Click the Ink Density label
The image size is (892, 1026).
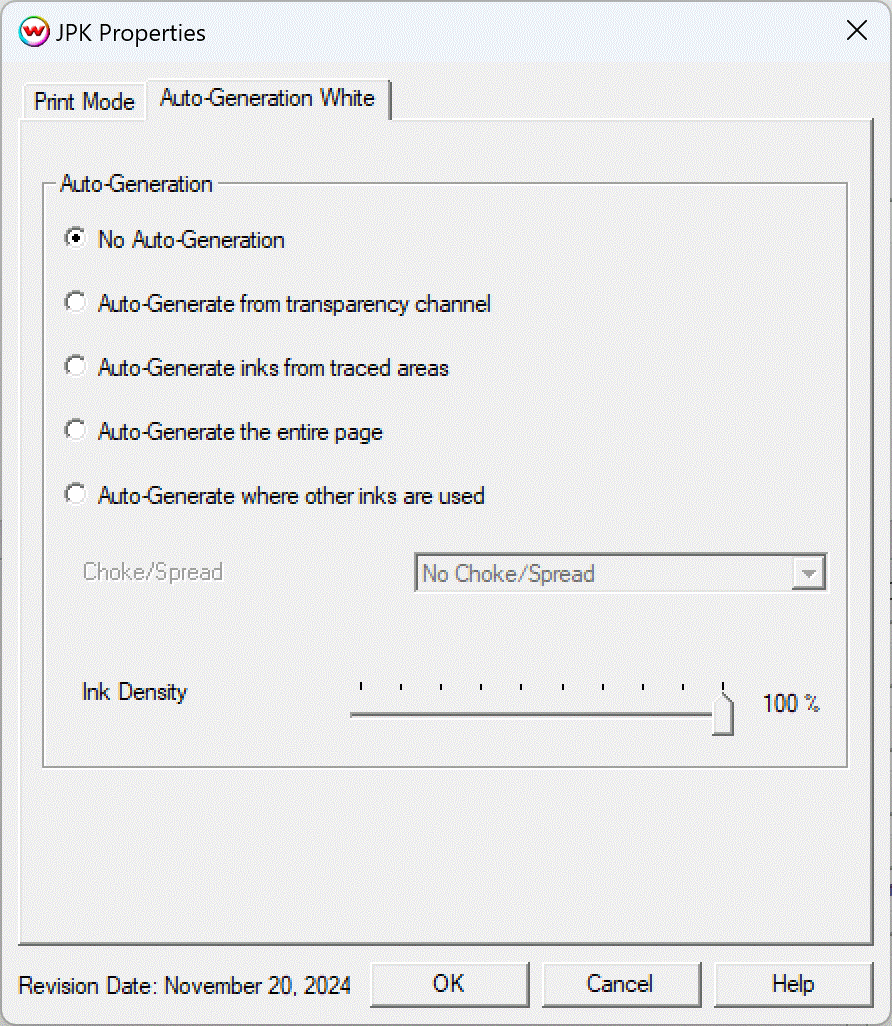point(134,692)
